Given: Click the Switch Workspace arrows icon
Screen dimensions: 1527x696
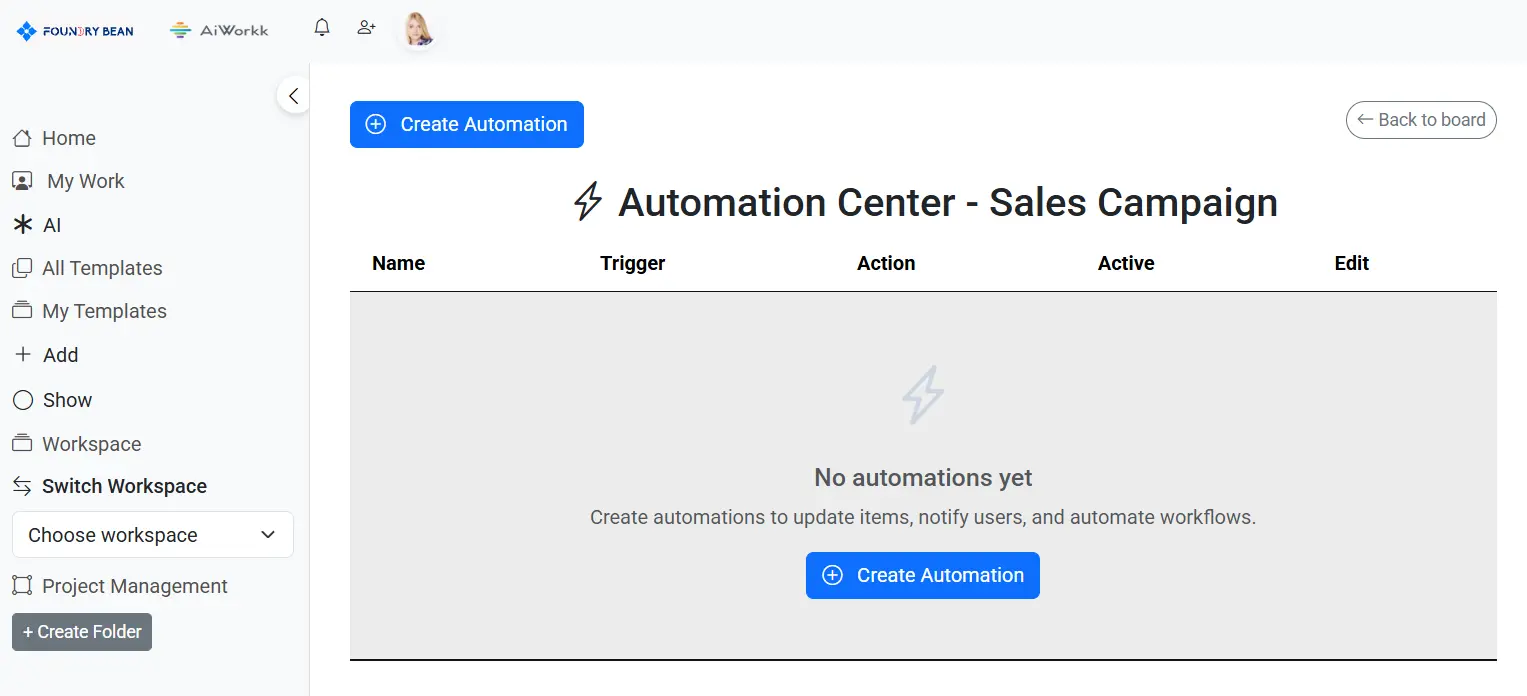Looking at the screenshot, I should coord(22,486).
